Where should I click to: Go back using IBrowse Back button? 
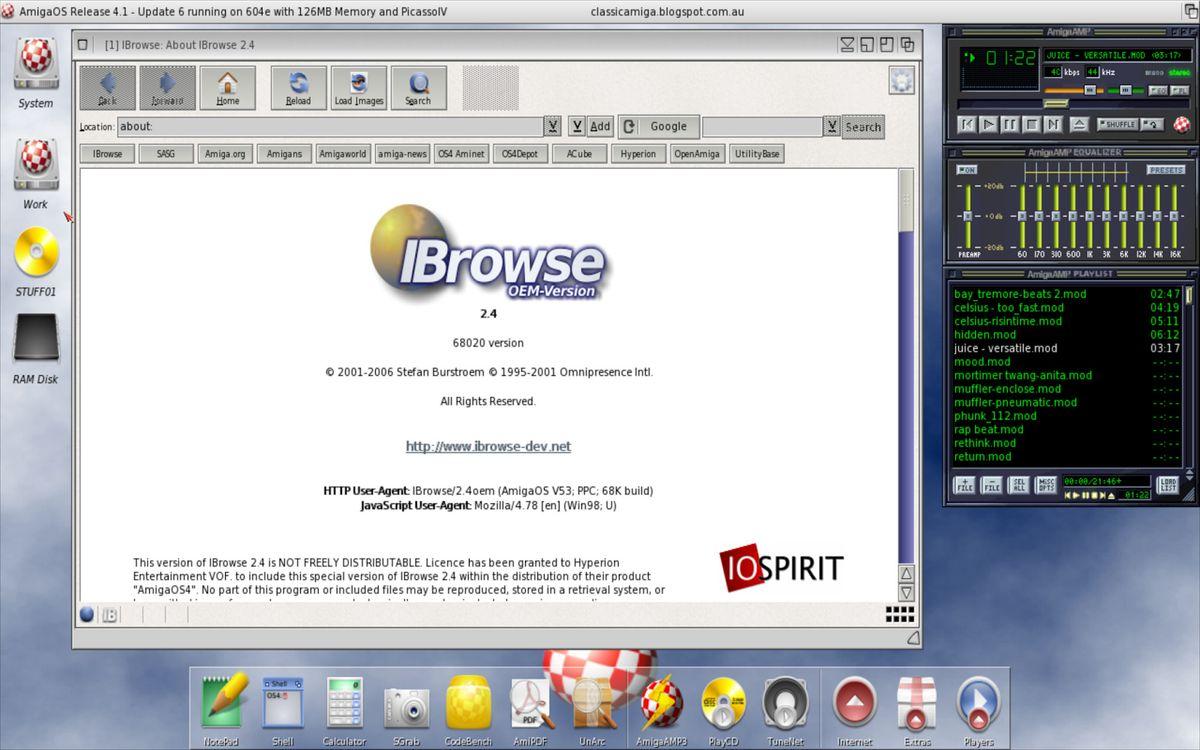107,88
